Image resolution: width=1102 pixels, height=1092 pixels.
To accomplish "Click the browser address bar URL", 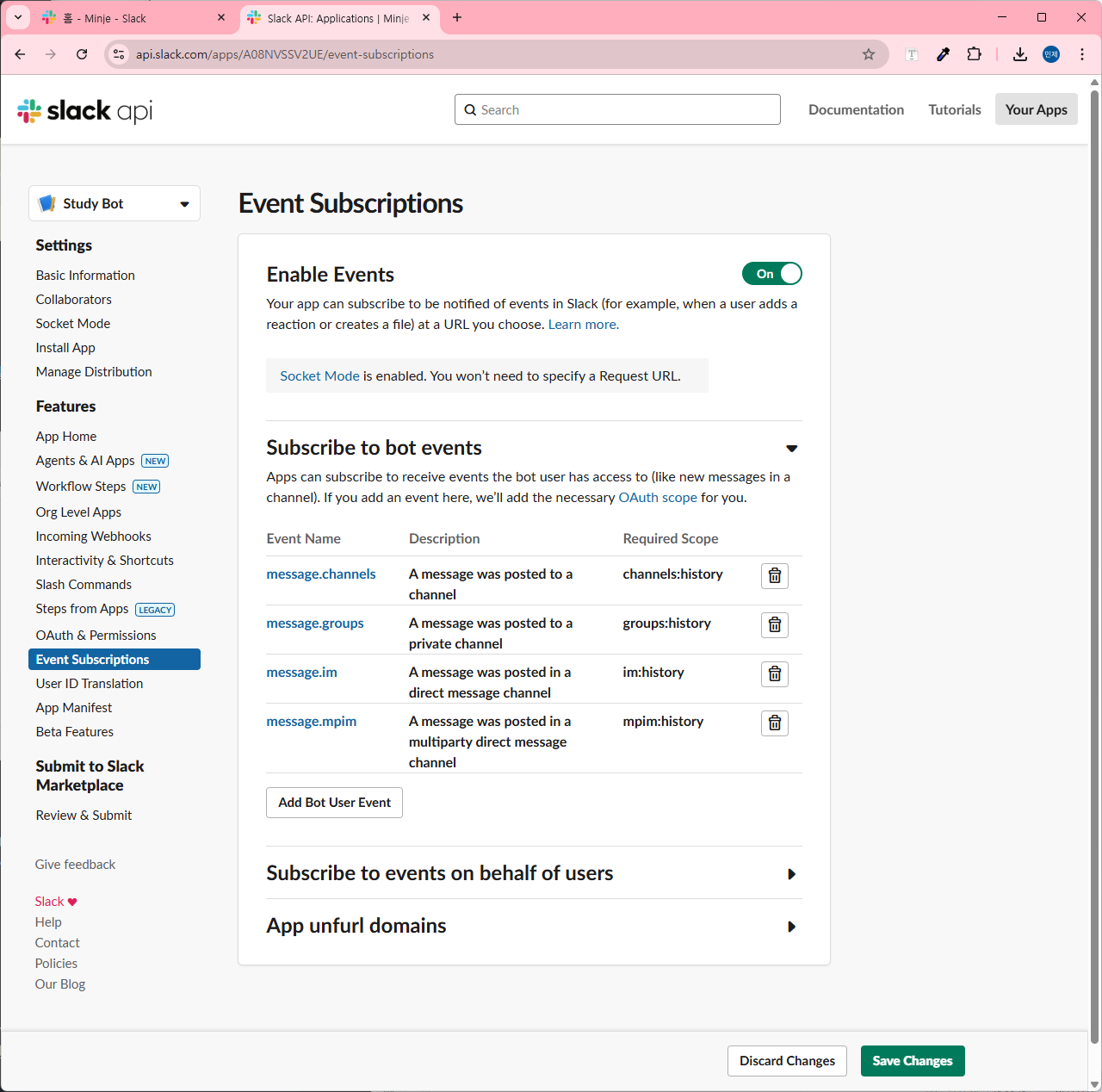I will (285, 54).
